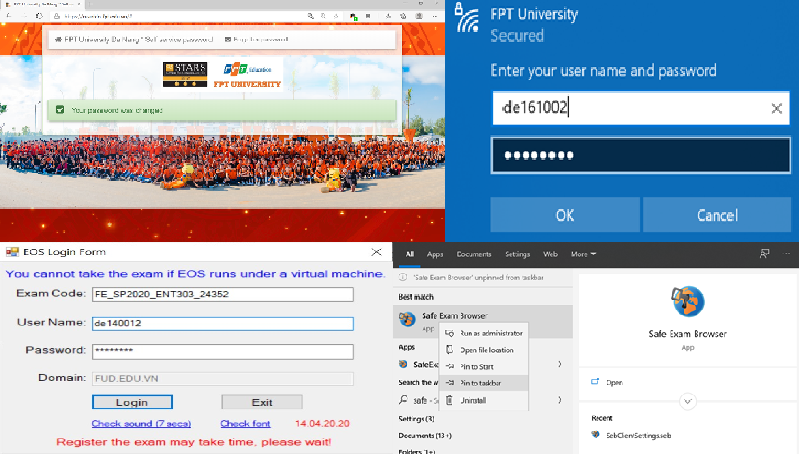Choose Pin to Start from context menu
This screenshot has height=458, width=799.
(x=484, y=366)
